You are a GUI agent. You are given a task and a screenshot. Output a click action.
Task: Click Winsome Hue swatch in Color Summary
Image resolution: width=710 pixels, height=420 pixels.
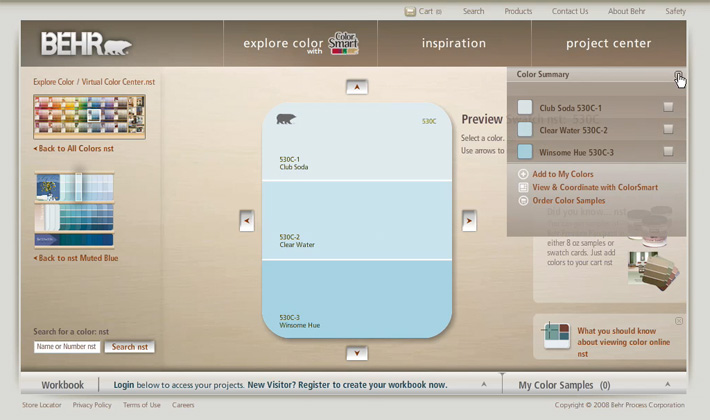click(525, 152)
